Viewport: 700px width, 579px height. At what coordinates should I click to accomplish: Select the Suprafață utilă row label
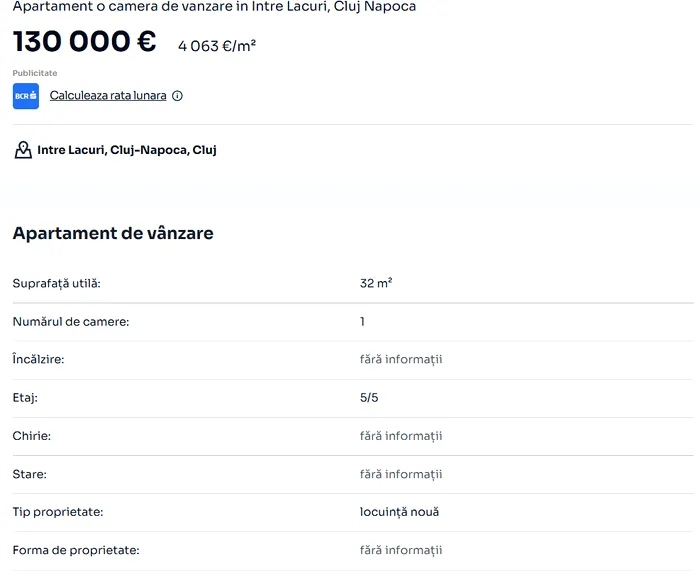[57, 283]
